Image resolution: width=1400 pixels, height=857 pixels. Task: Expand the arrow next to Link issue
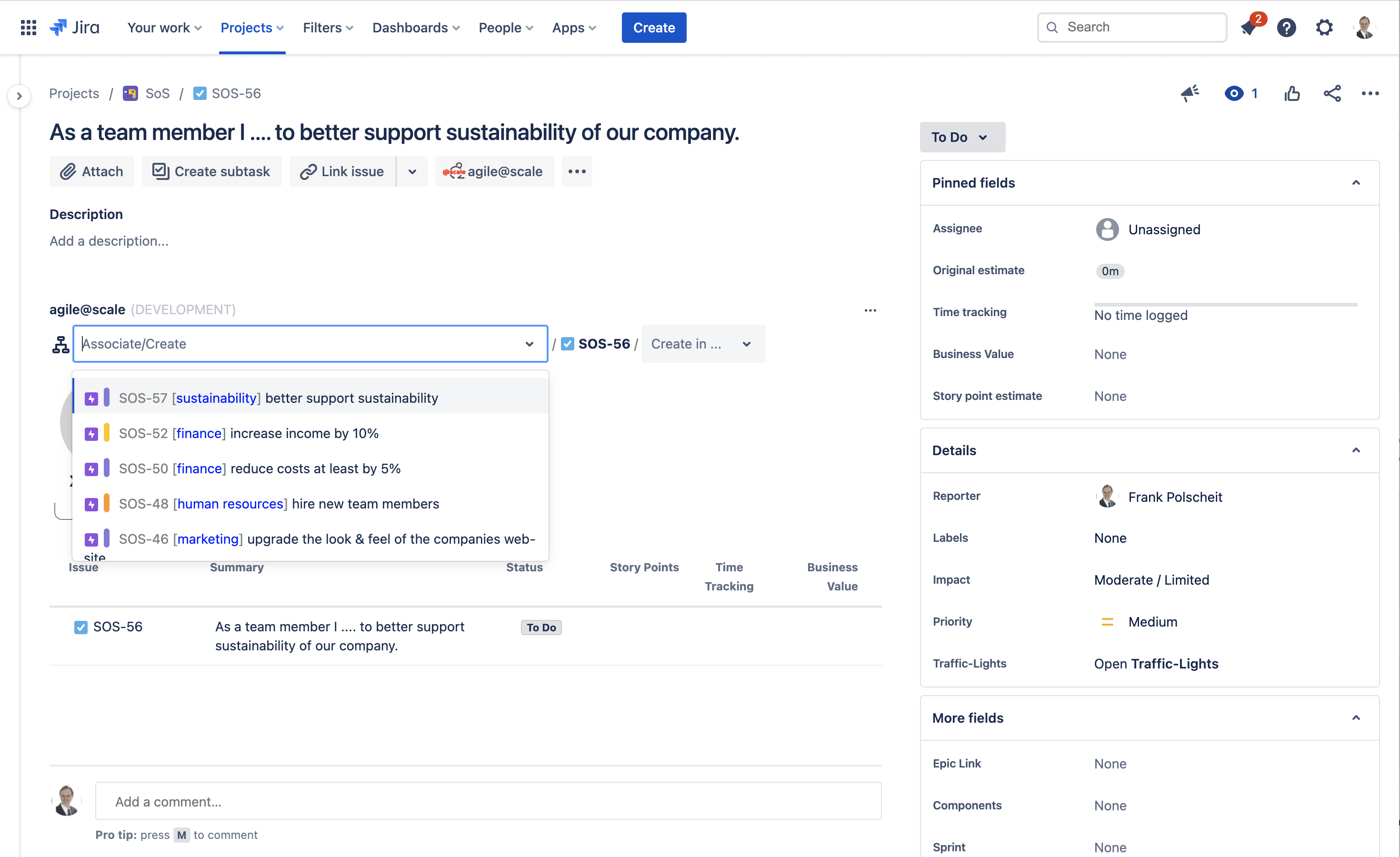[412, 171]
